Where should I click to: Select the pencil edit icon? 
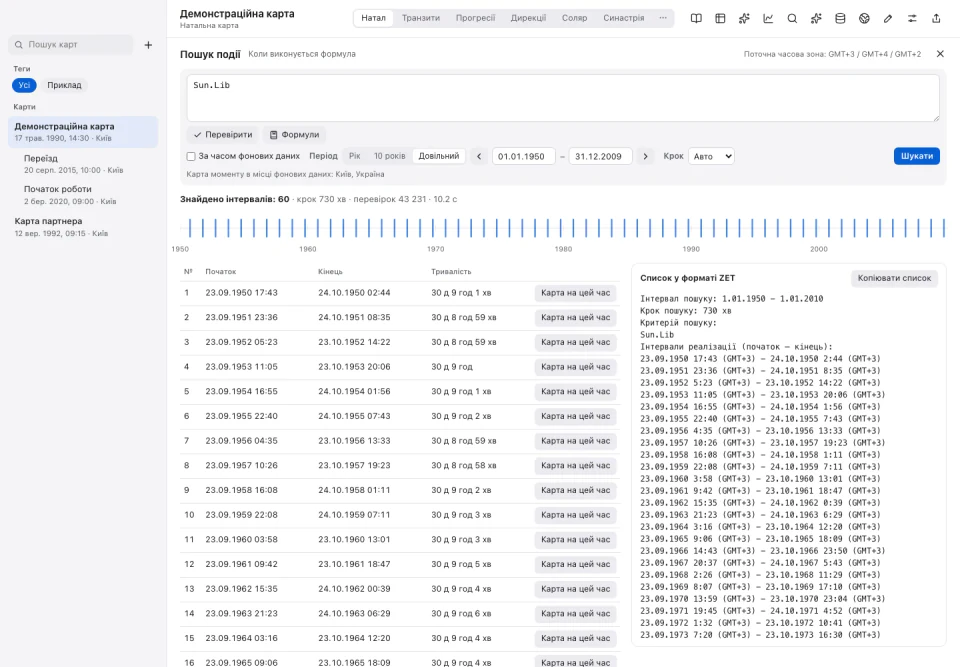point(888,18)
